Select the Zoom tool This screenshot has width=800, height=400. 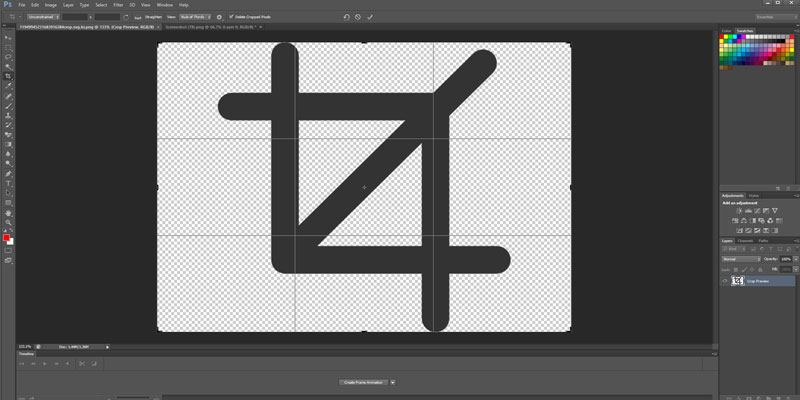pyautogui.click(x=8, y=223)
